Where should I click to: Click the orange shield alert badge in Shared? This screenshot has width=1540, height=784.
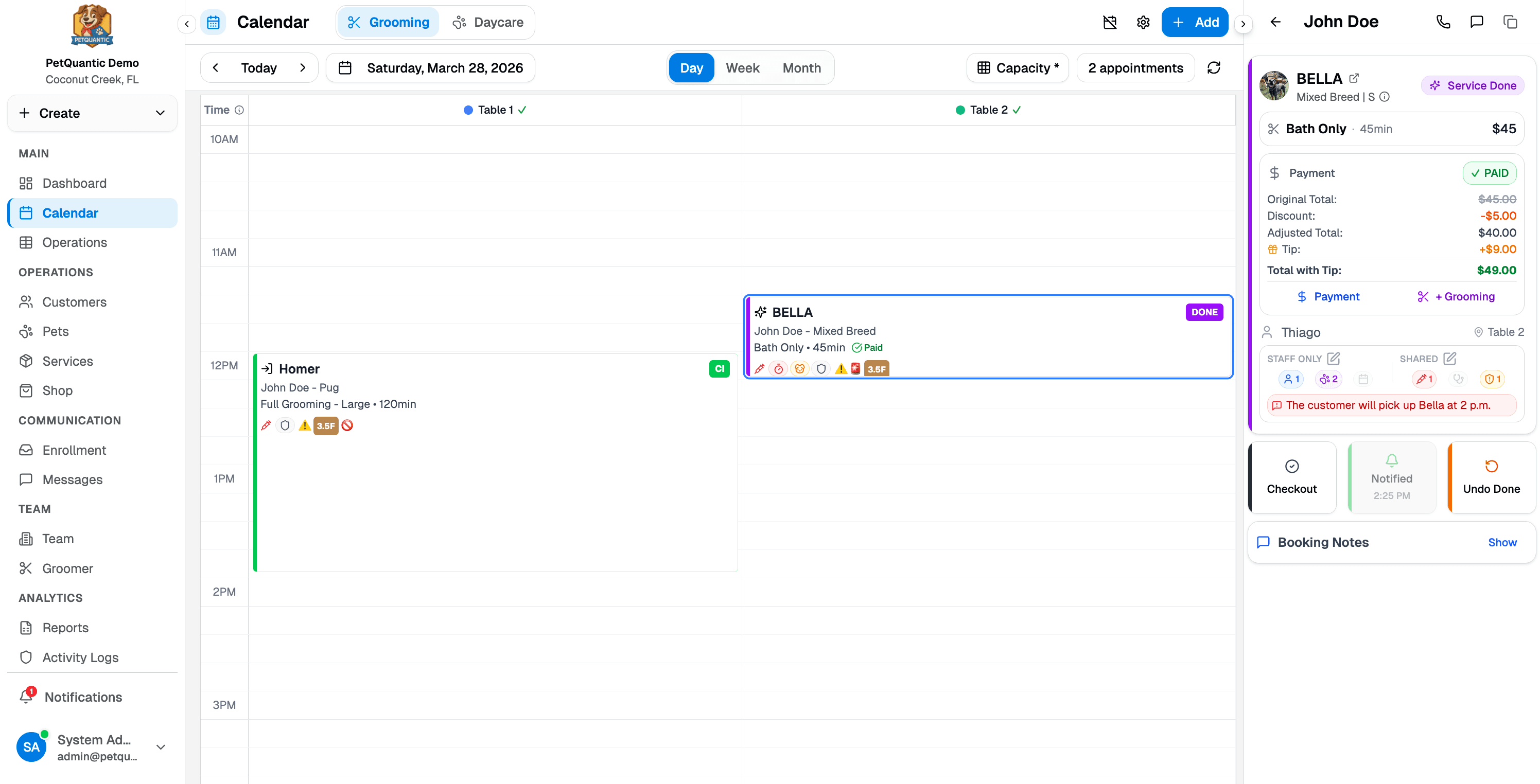[x=1493, y=379]
